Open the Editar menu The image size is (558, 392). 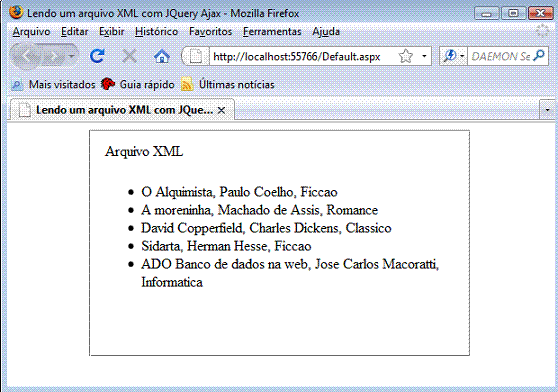pos(74,32)
